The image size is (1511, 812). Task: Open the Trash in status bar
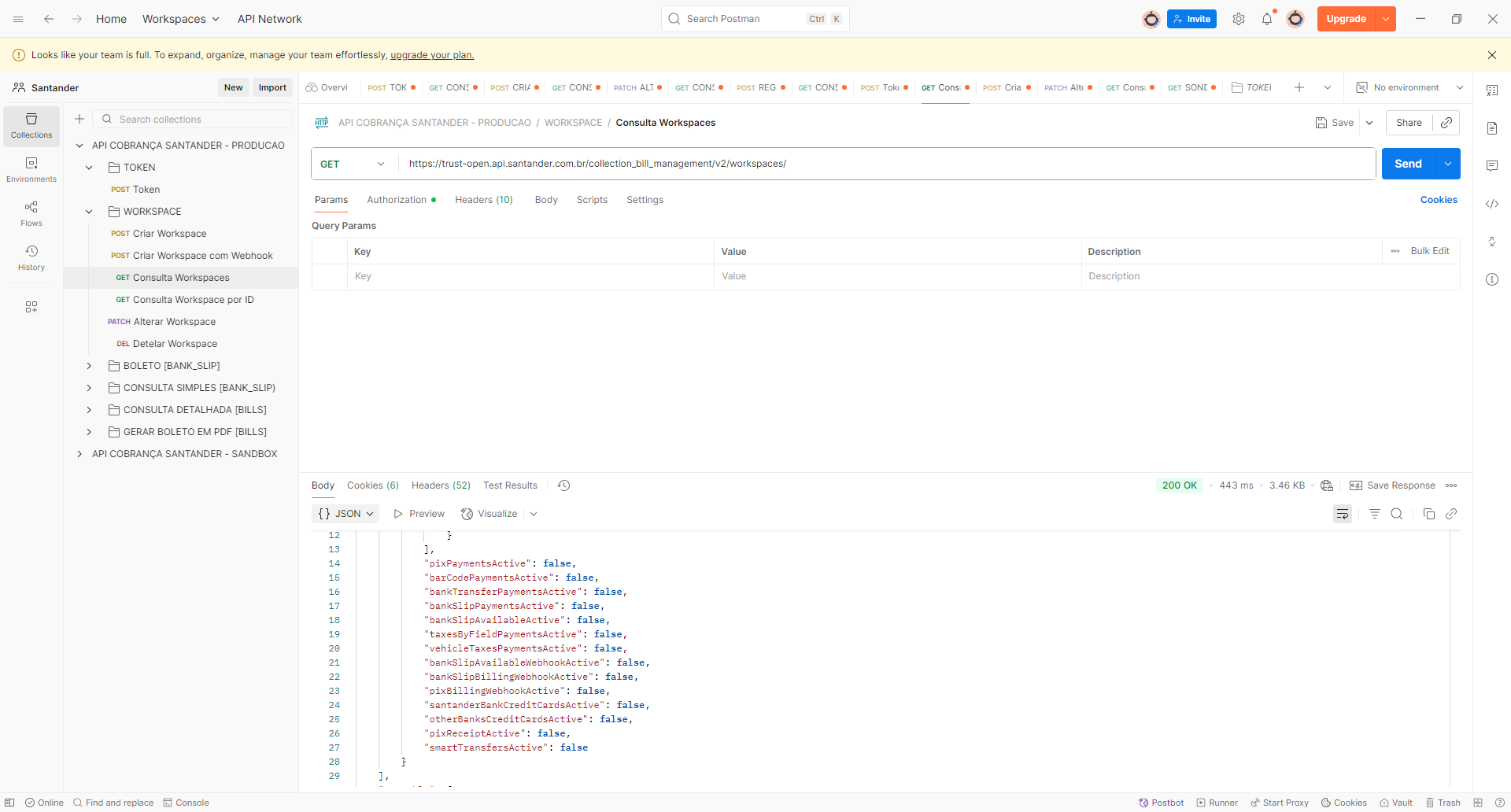point(1443,803)
